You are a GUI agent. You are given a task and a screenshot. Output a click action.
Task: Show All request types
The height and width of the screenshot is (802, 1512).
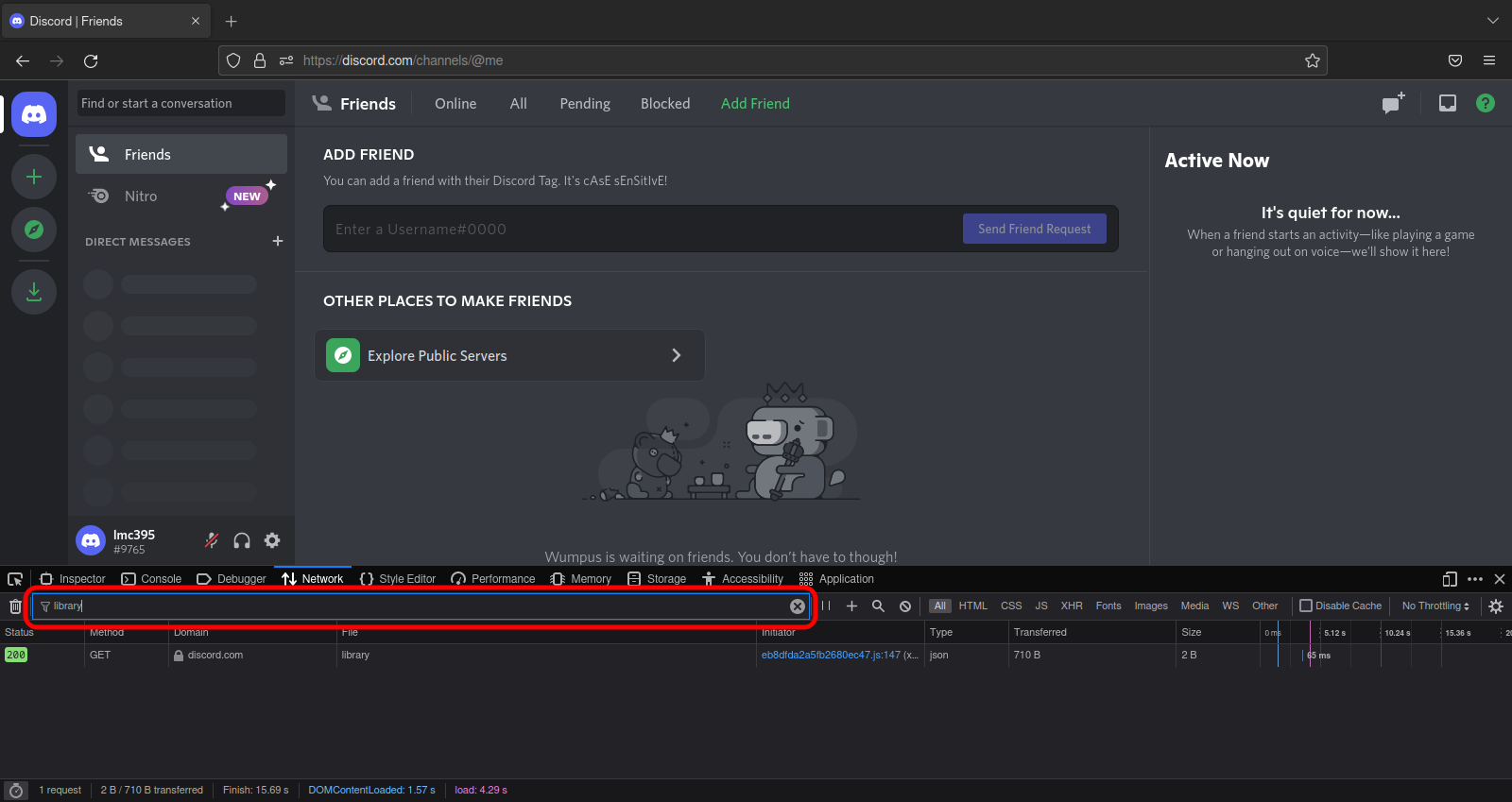click(939, 606)
